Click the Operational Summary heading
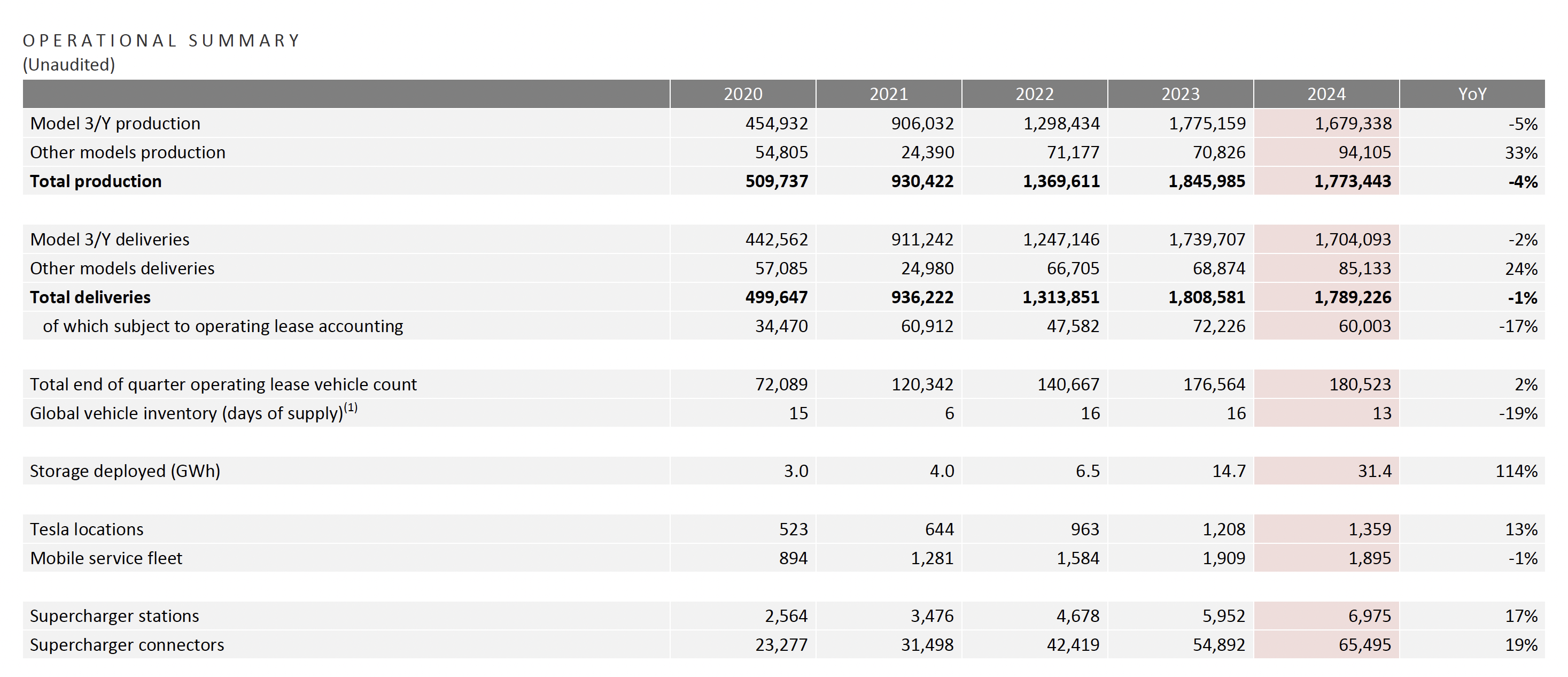This screenshot has width=1568, height=677. pos(162,41)
